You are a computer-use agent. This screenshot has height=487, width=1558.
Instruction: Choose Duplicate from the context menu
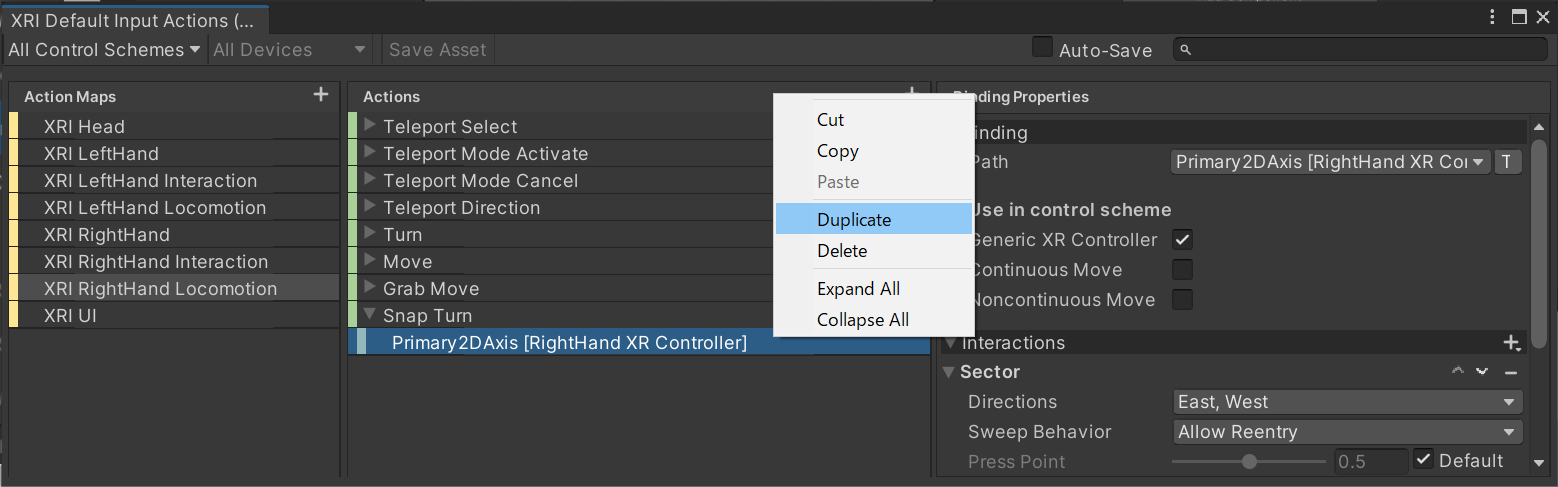854,220
